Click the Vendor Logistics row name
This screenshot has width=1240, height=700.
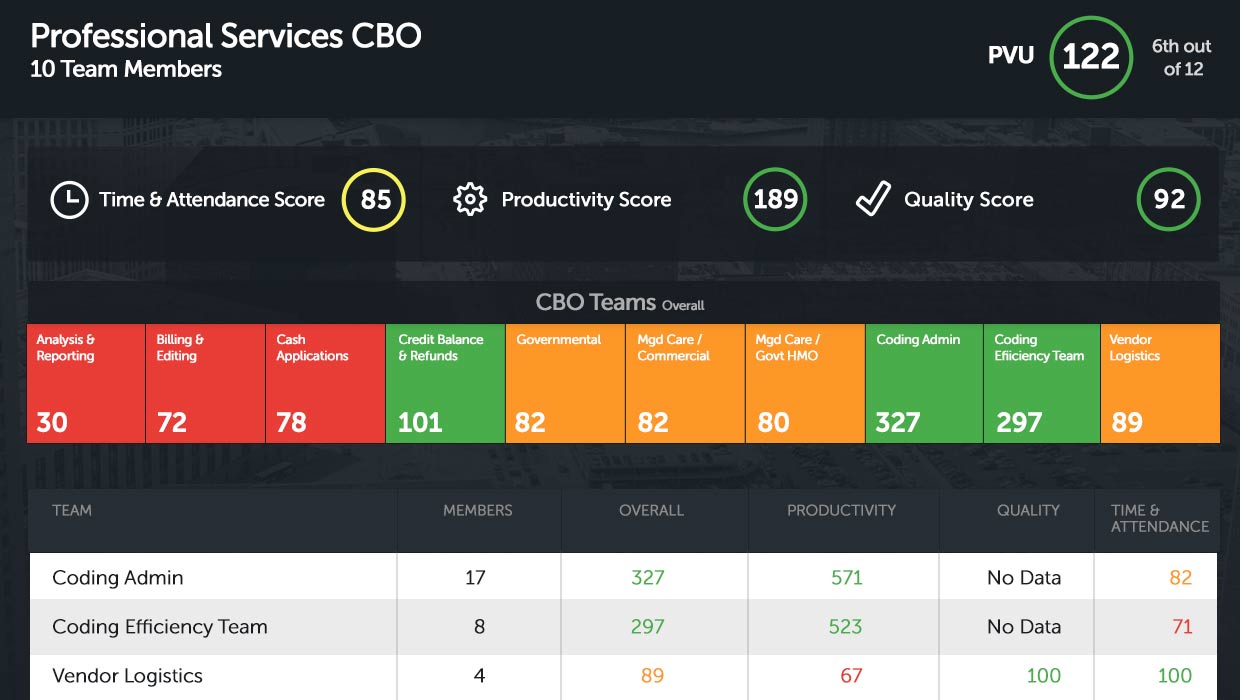(x=127, y=676)
